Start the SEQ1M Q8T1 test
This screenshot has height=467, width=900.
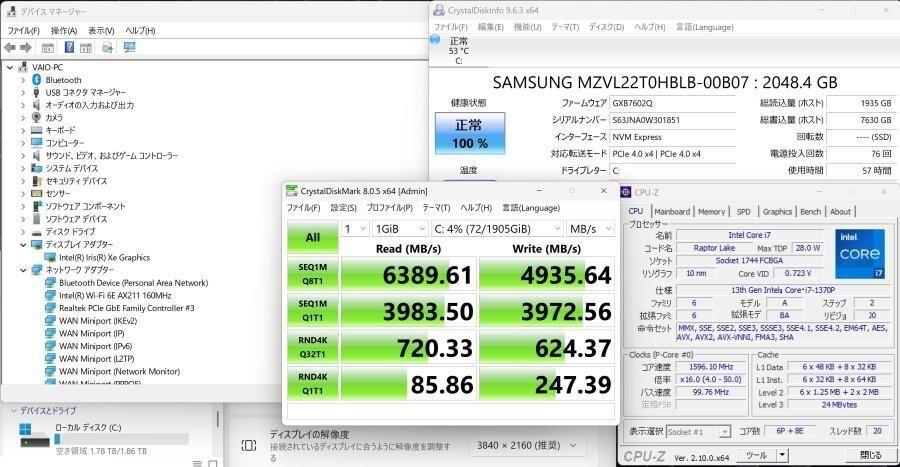[313, 274]
